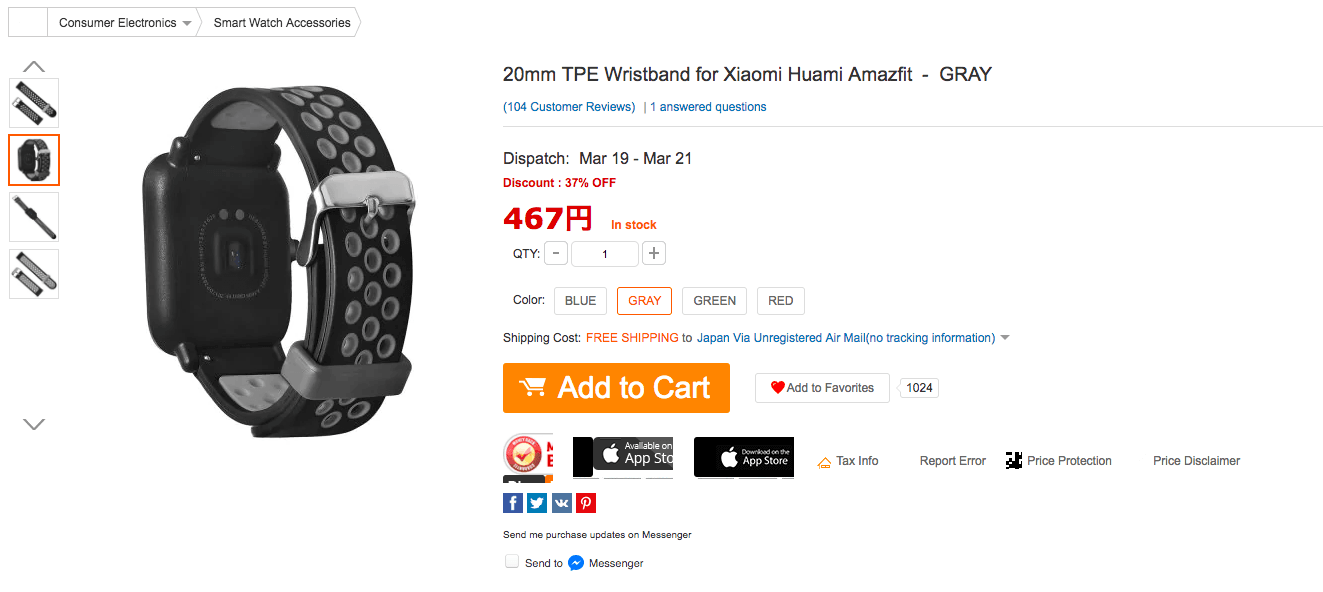Select the GREEN color variant
1323x592 pixels.
pos(715,301)
